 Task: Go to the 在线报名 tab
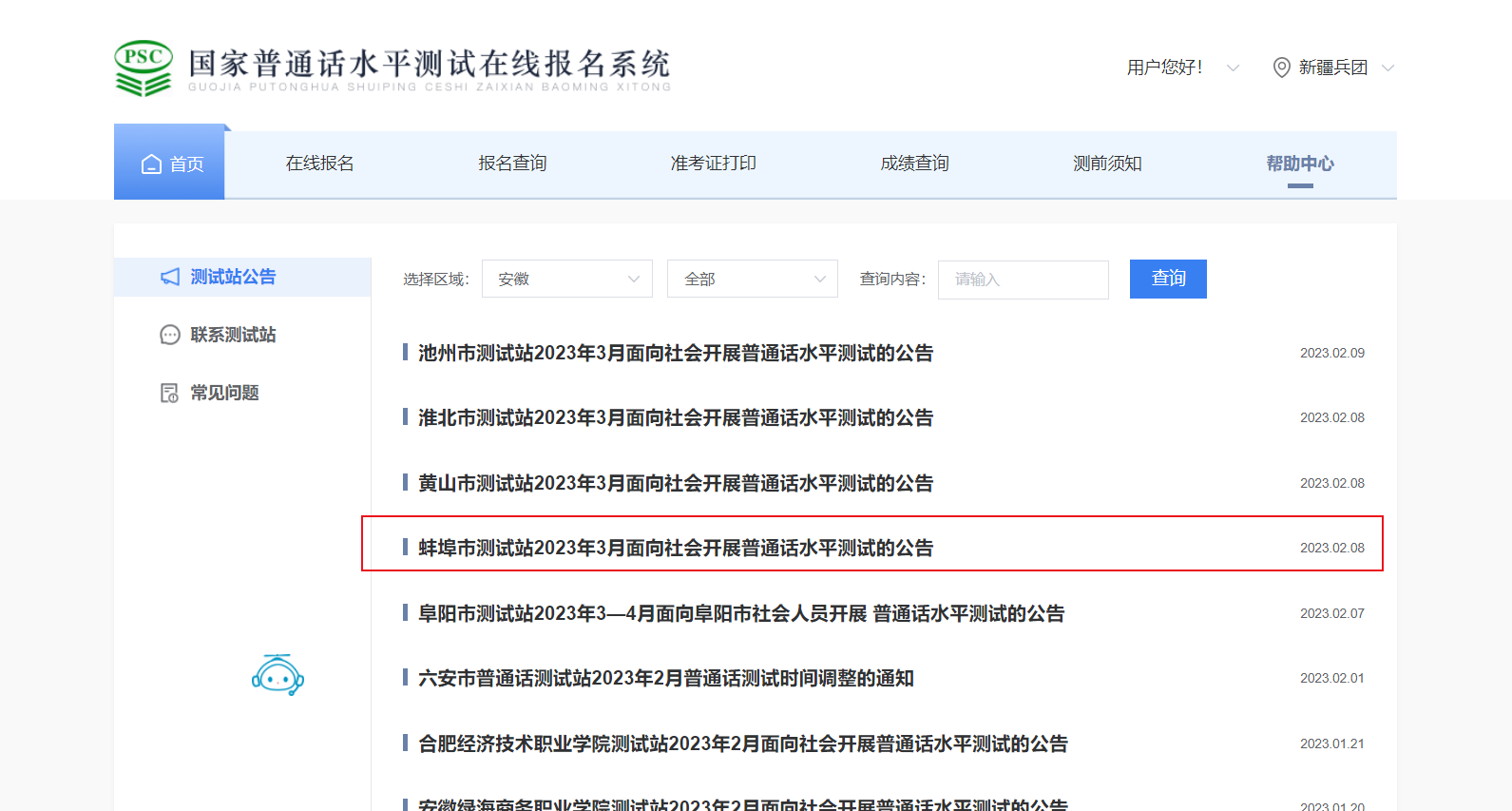click(x=319, y=164)
